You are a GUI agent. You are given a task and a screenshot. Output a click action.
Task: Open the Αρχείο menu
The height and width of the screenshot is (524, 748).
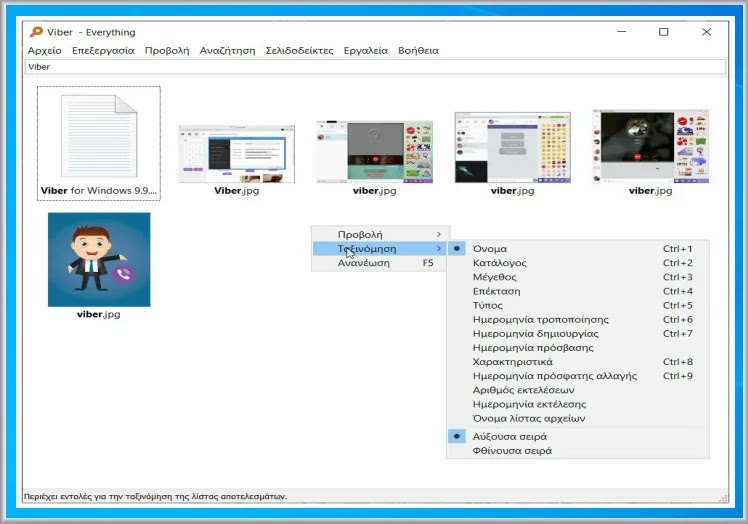[x=44, y=51]
